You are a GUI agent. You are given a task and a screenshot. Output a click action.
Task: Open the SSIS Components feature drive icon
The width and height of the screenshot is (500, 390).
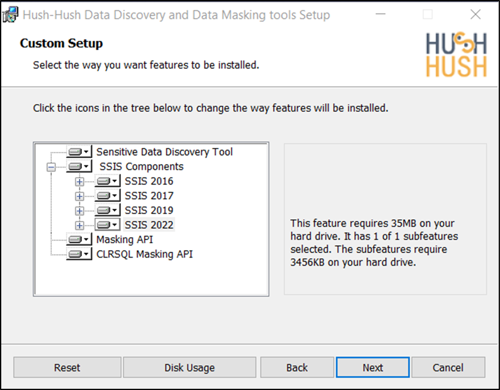[79, 166]
